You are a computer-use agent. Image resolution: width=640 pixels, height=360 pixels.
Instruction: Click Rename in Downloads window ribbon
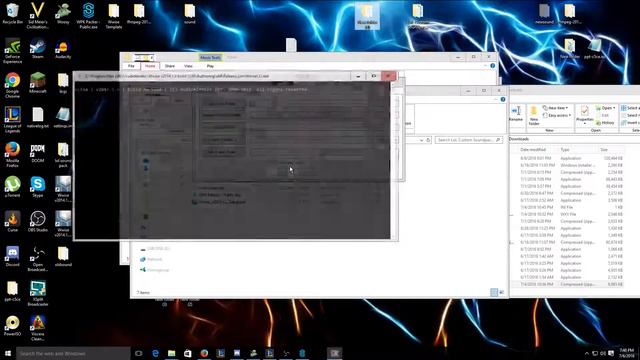tap(516, 113)
